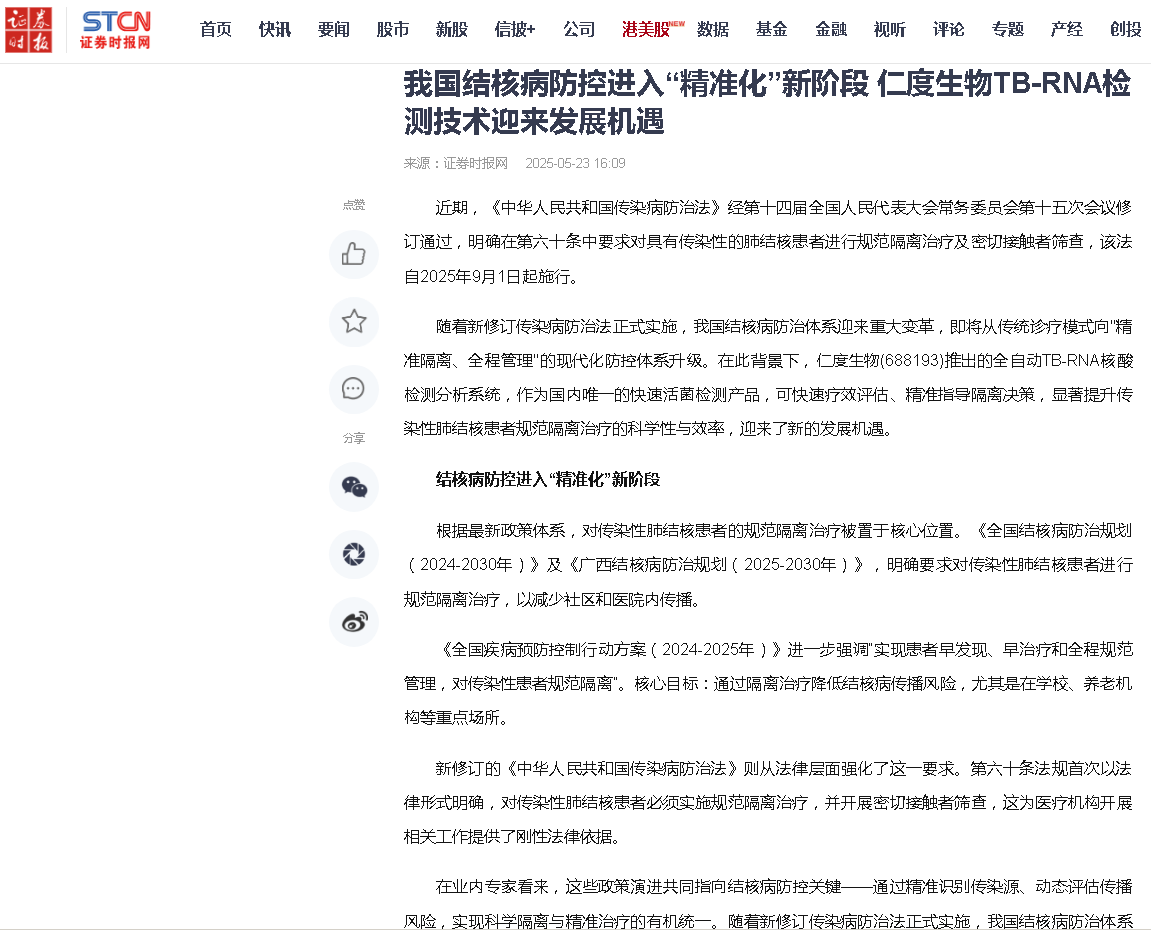The image size is (1151, 931).
Task: Click text 《全国疾病预防控制行动方案（2024-2025年）》
Action: [x=611, y=649]
